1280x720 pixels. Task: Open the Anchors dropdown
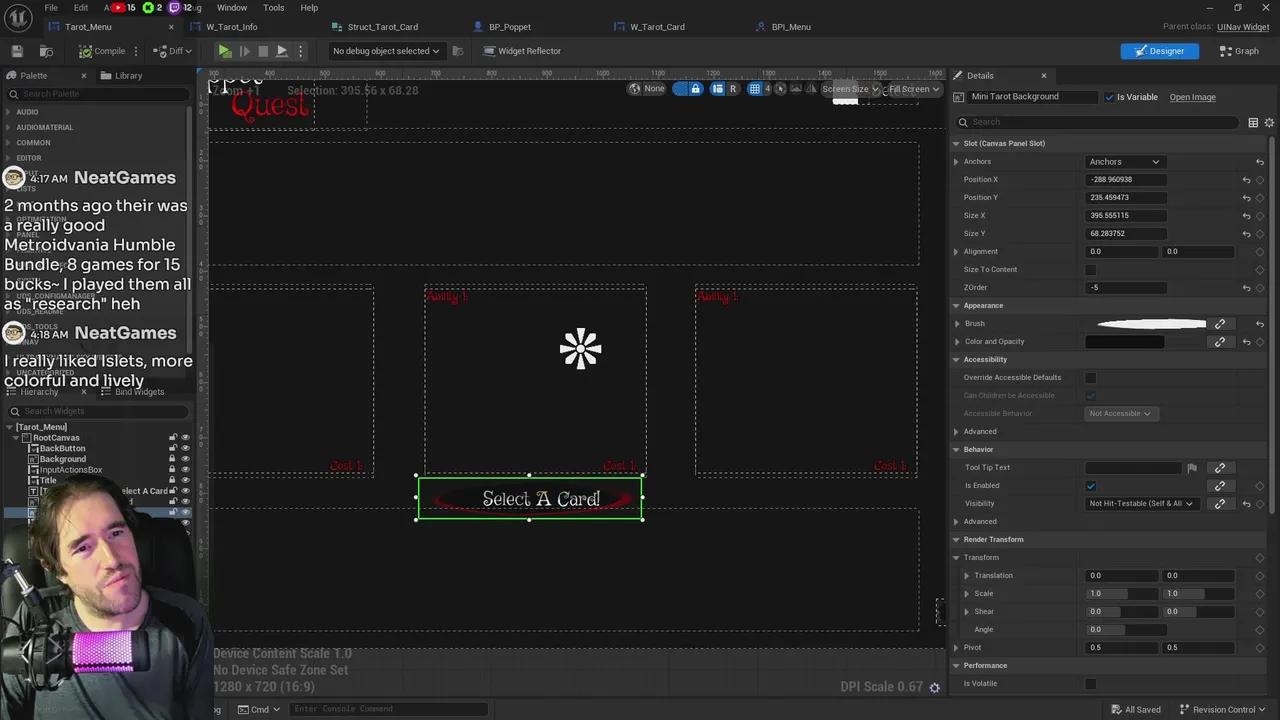(x=1124, y=162)
